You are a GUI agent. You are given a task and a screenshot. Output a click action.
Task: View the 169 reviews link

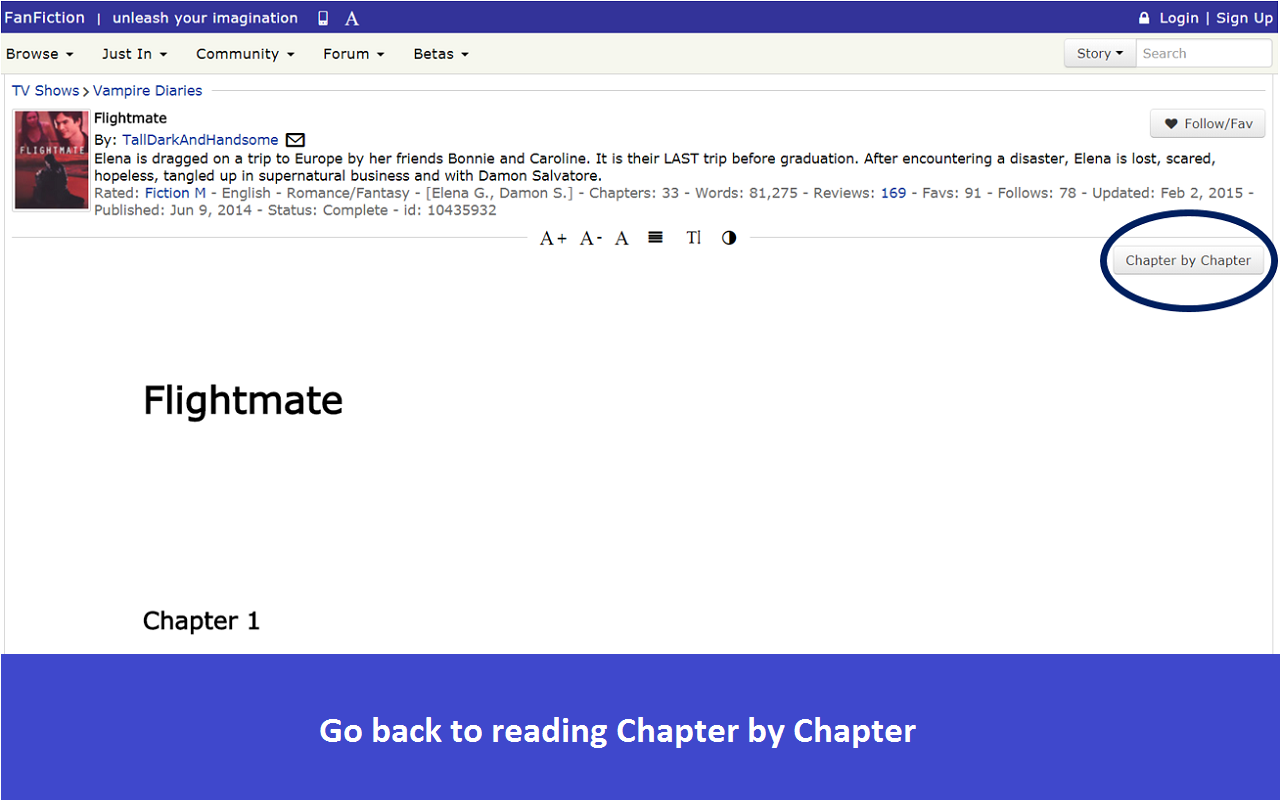point(893,193)
